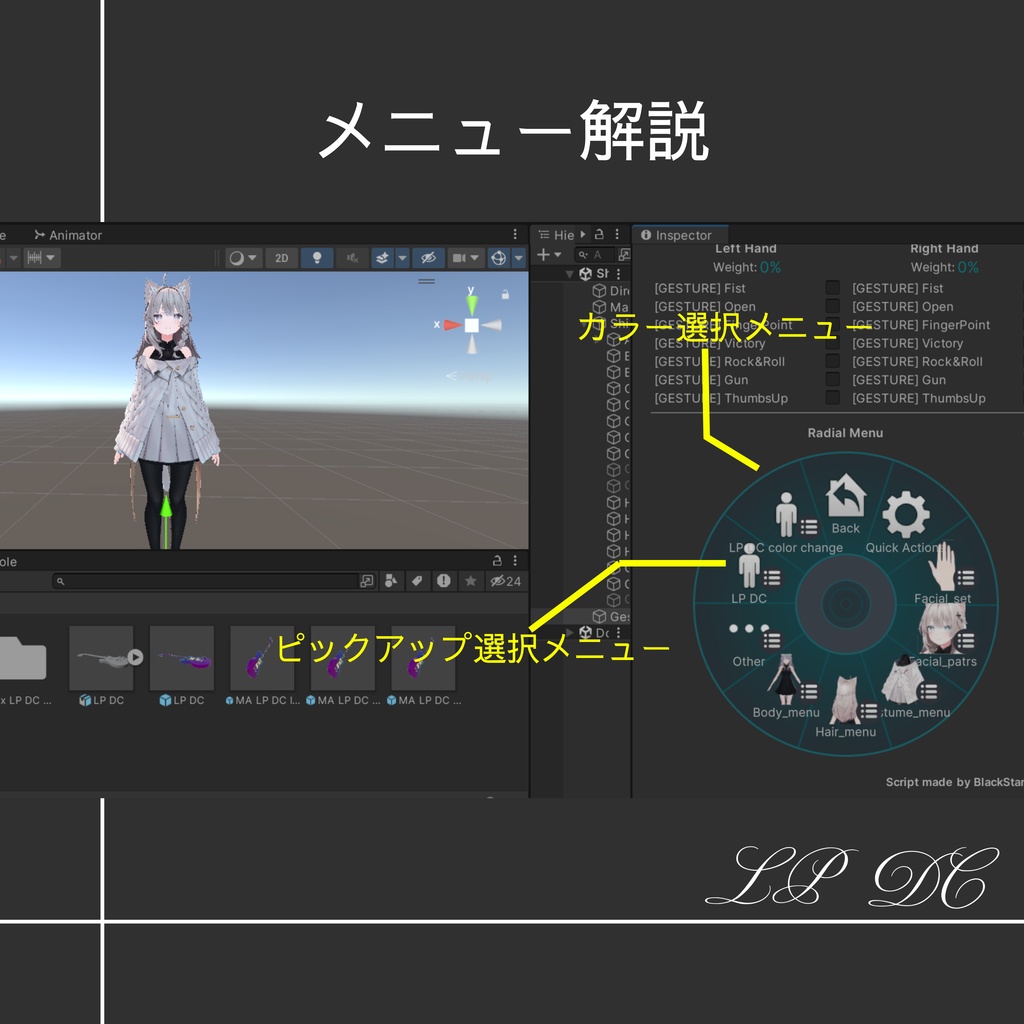Toggle Left Hand Fist gesture checkbox
This screenshot has height=1024, width=1024.
[832, 288]
